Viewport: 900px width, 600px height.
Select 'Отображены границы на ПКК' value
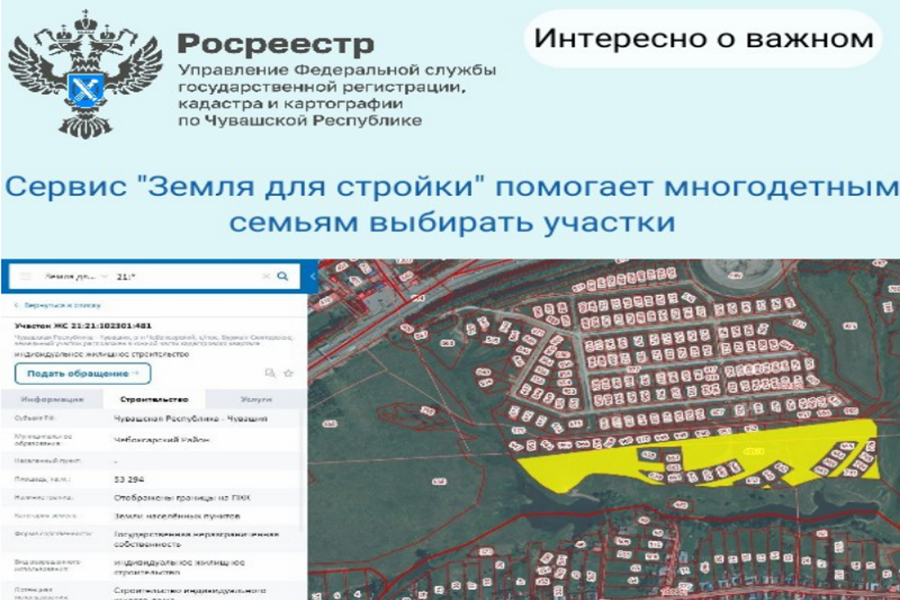click(182, 498)
